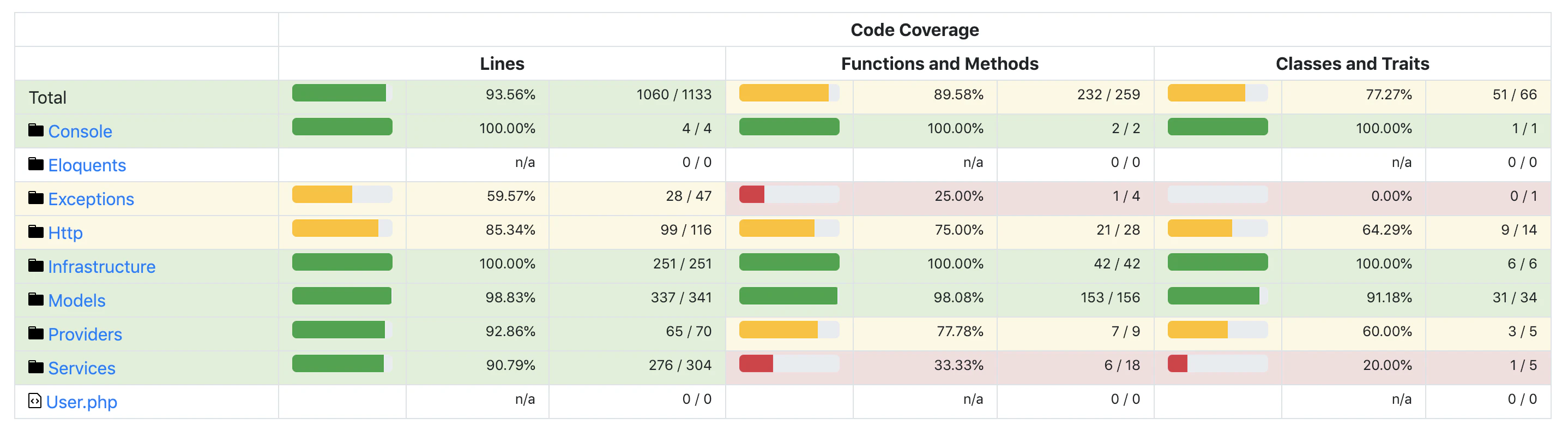Click the folder icon beside Http
Image resolution: width=1568 pixels, height=430 pixels.
coord(36,232)
